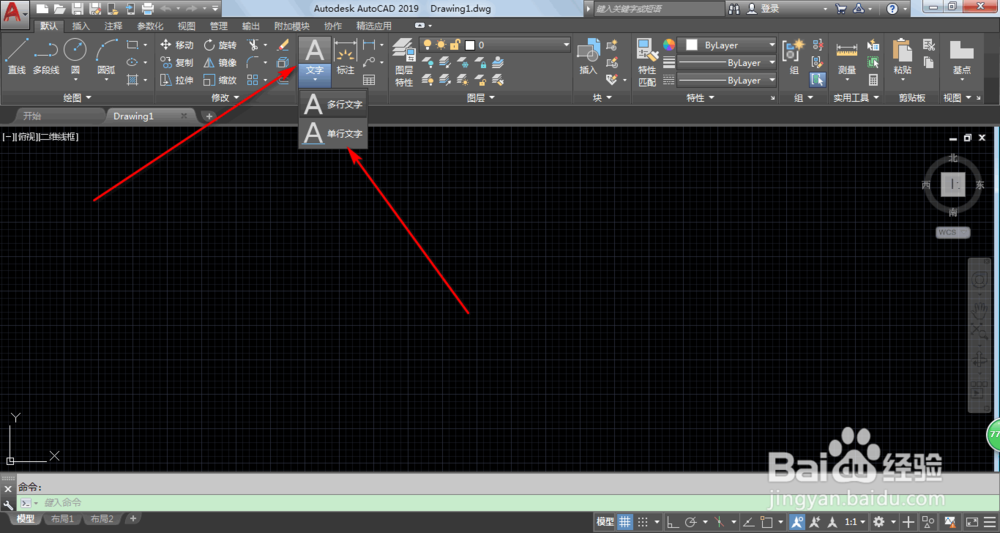
Task: Click the Scale (缩放) tool
Action: pyautogui.click(x=220, y=80)
